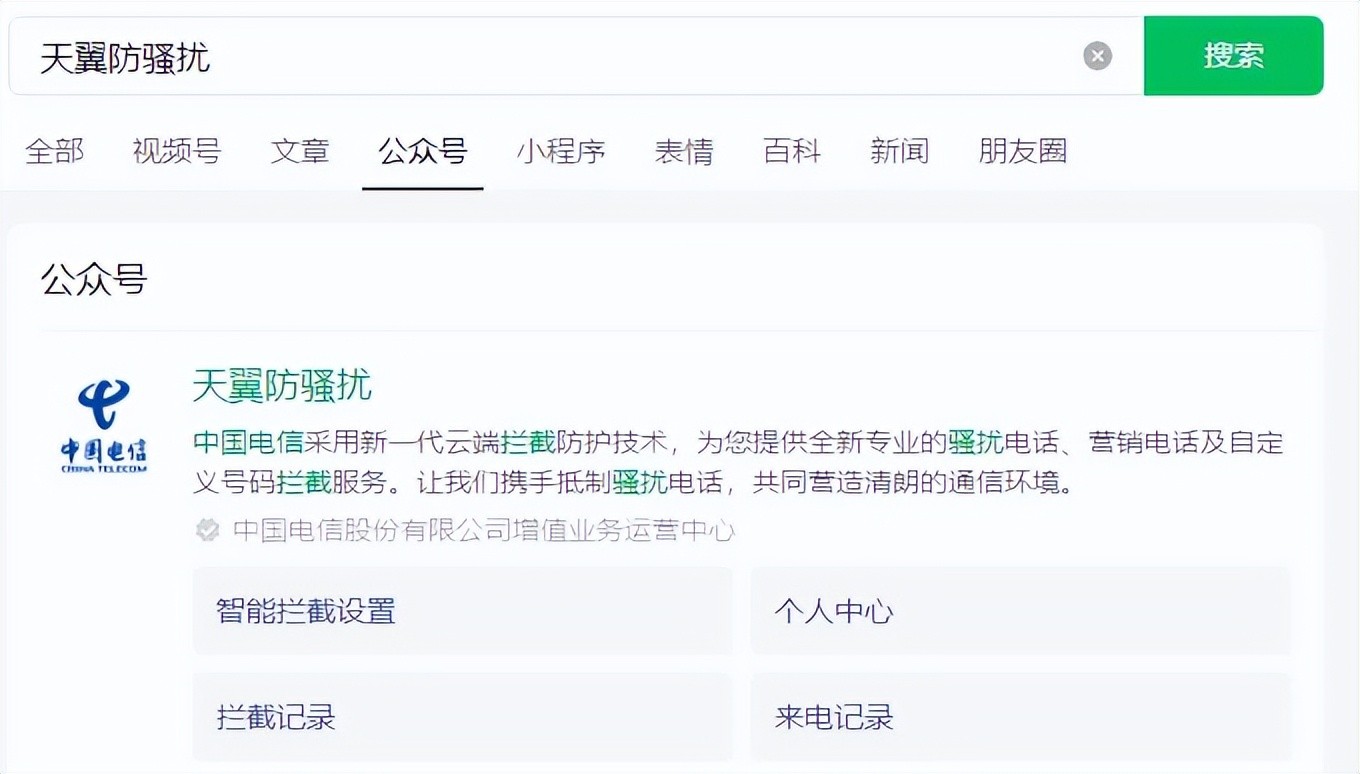Open the 视频号 tab
The image size is (1360, 774).
tap(176, 151)
